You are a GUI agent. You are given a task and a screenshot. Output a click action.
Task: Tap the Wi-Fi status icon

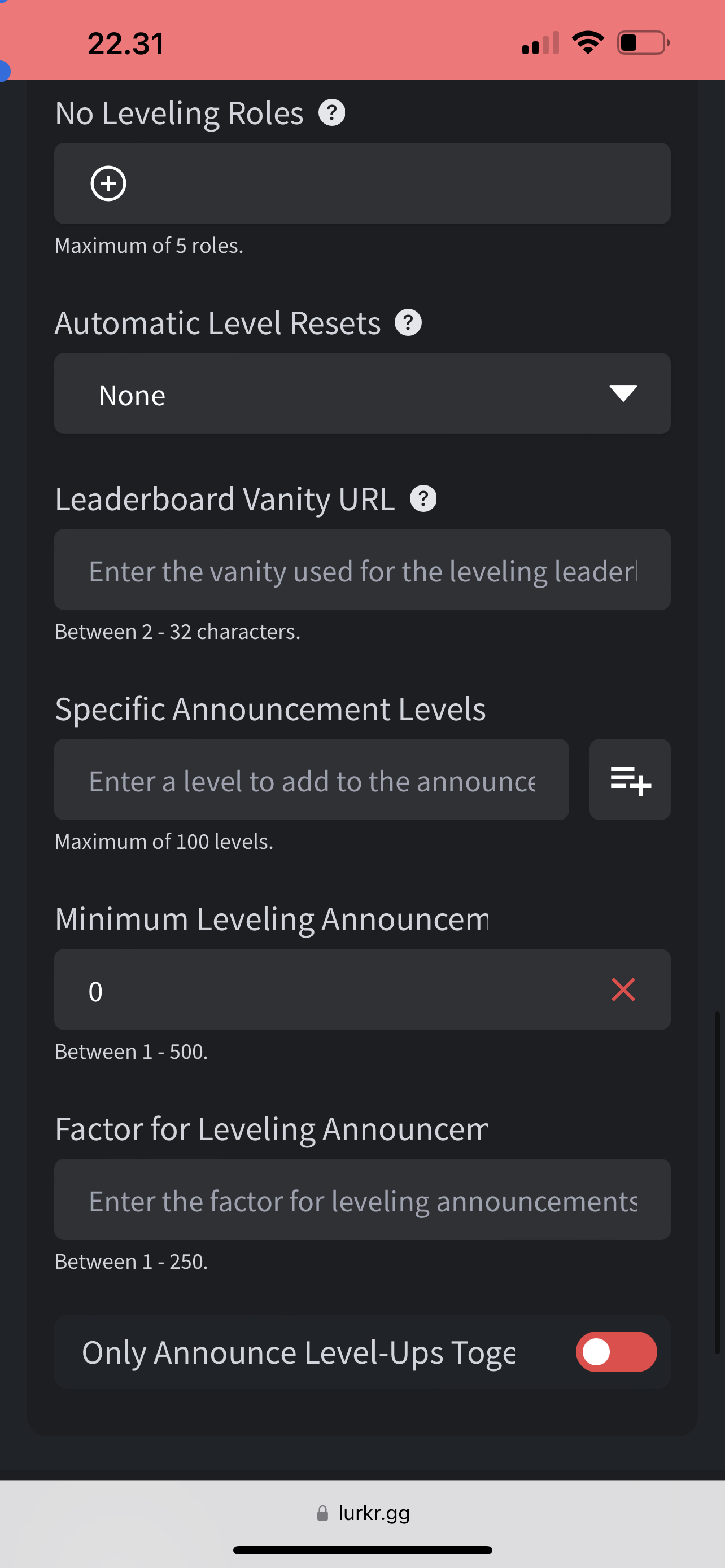(587, 43)
